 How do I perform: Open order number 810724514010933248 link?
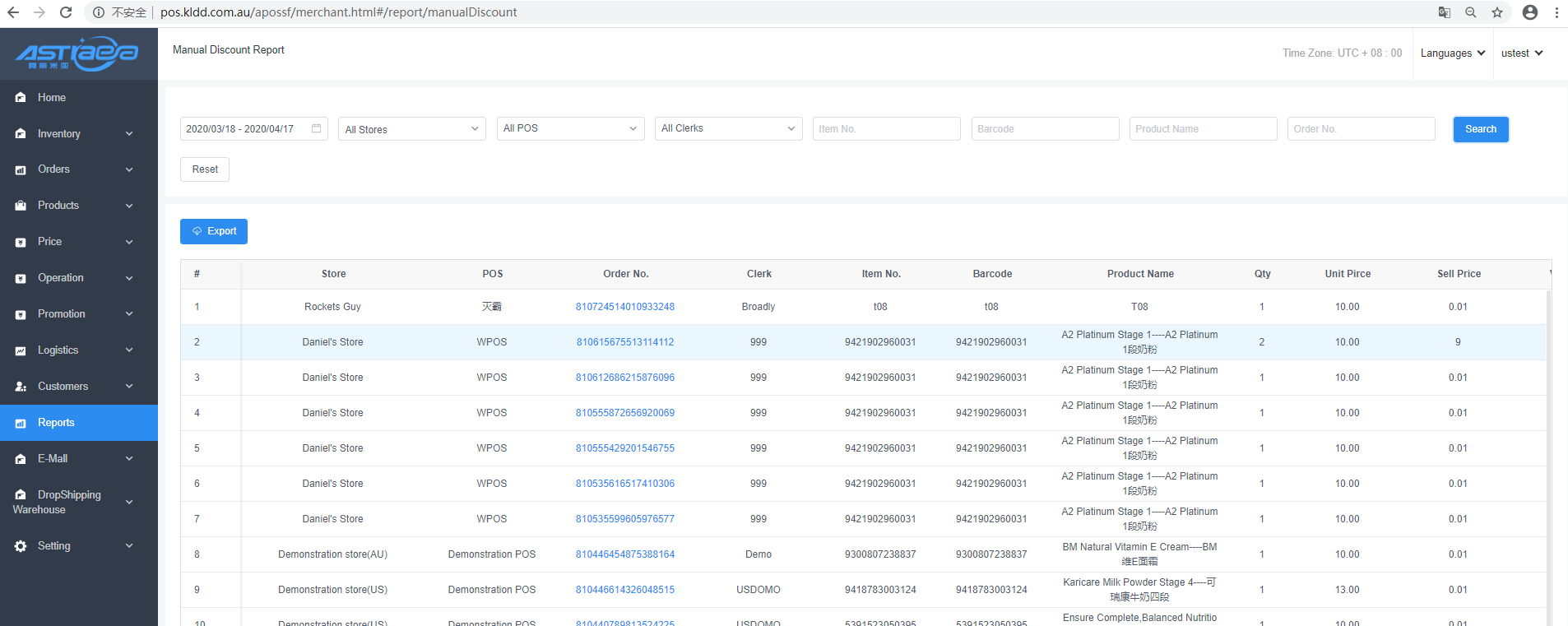coord(624,307)
